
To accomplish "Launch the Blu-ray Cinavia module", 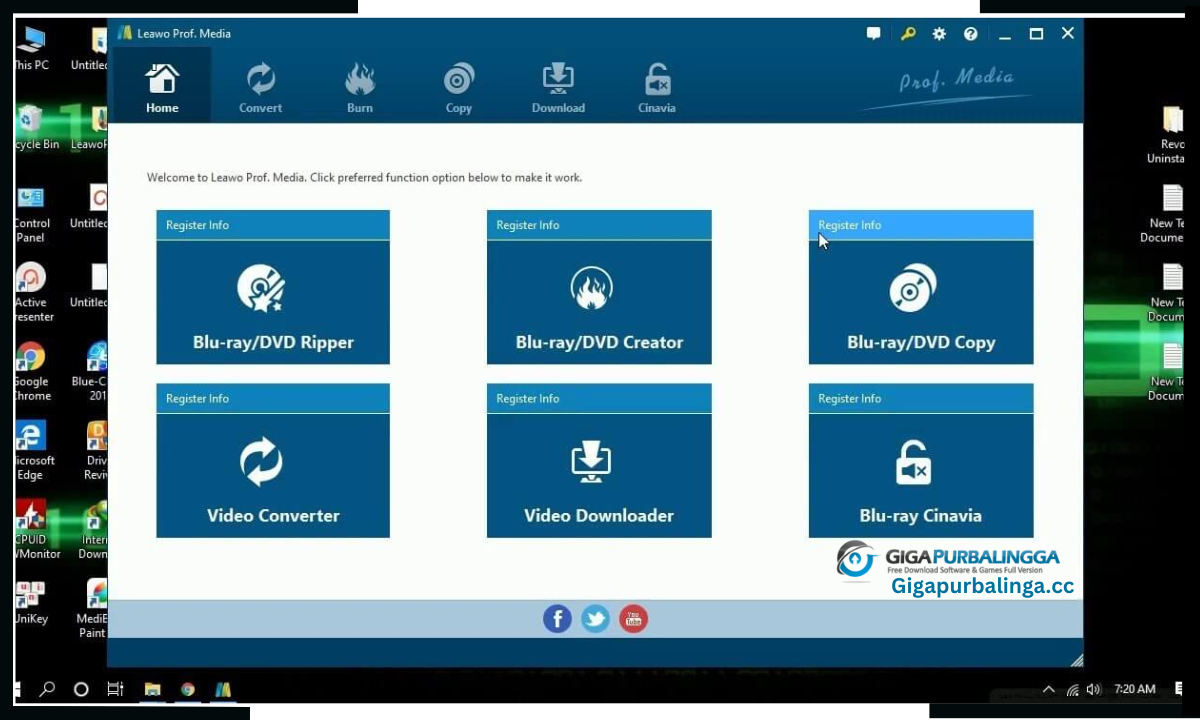I will coord(921,476).
